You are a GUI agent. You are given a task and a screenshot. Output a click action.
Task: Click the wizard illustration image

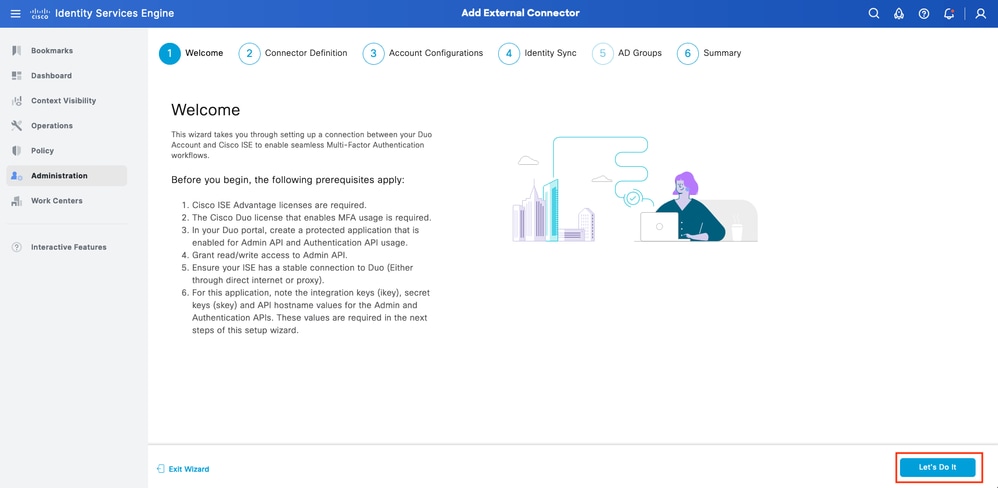[635, 189]
